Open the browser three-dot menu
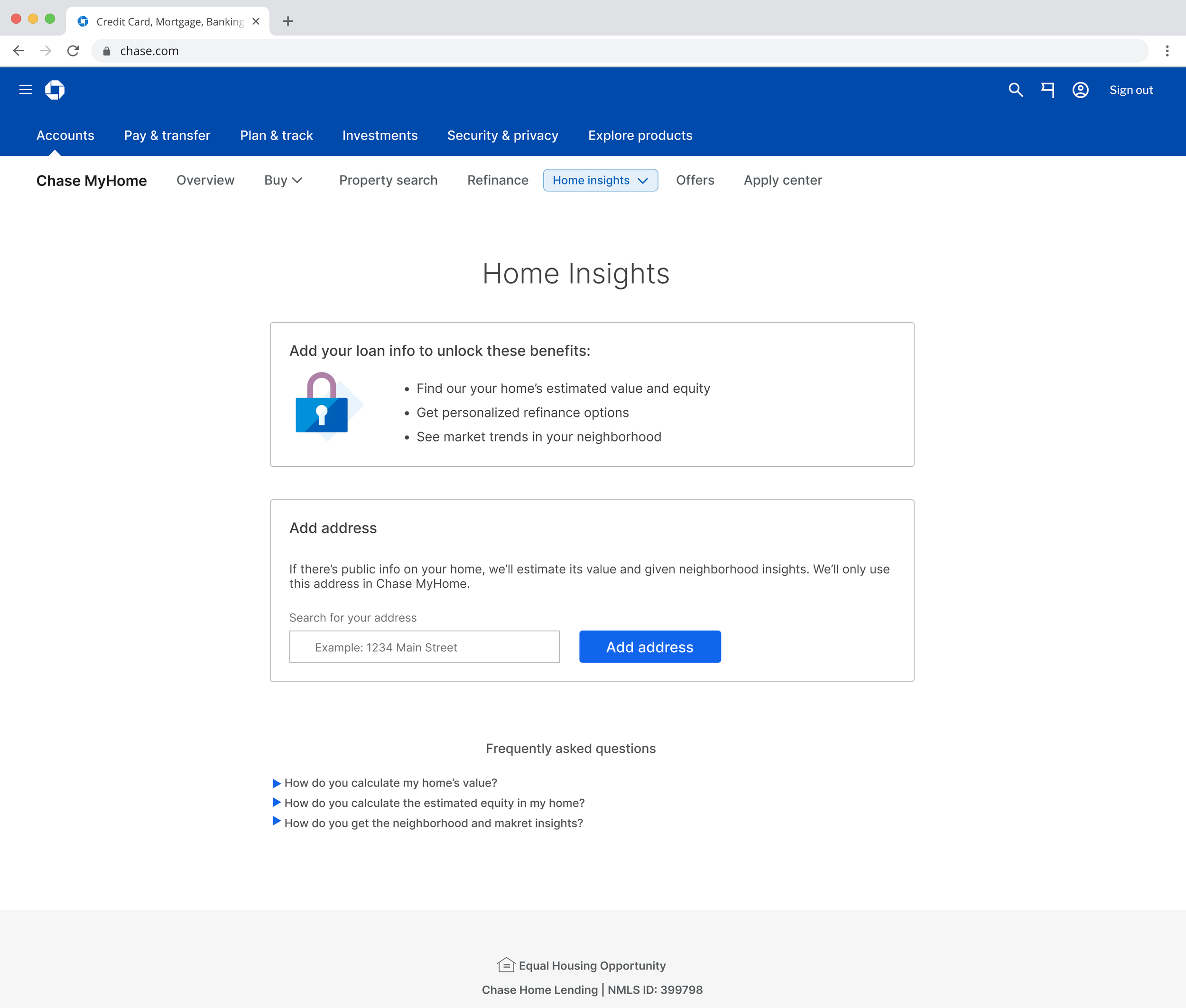 (1167, 51)
